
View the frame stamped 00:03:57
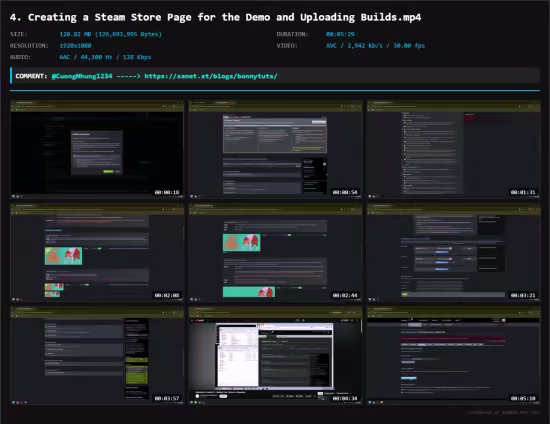coord(97,356)
